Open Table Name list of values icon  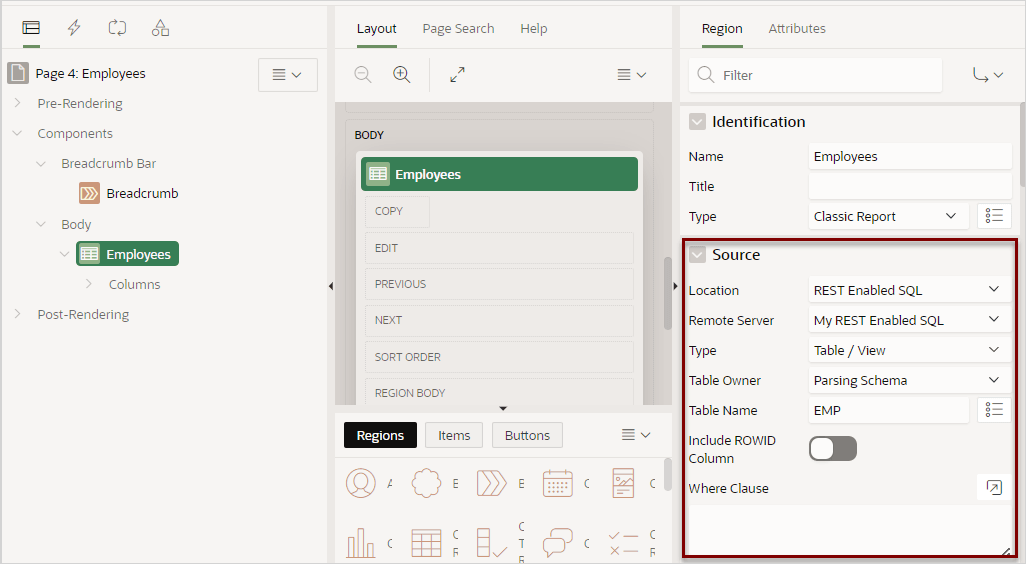[993, 410]
